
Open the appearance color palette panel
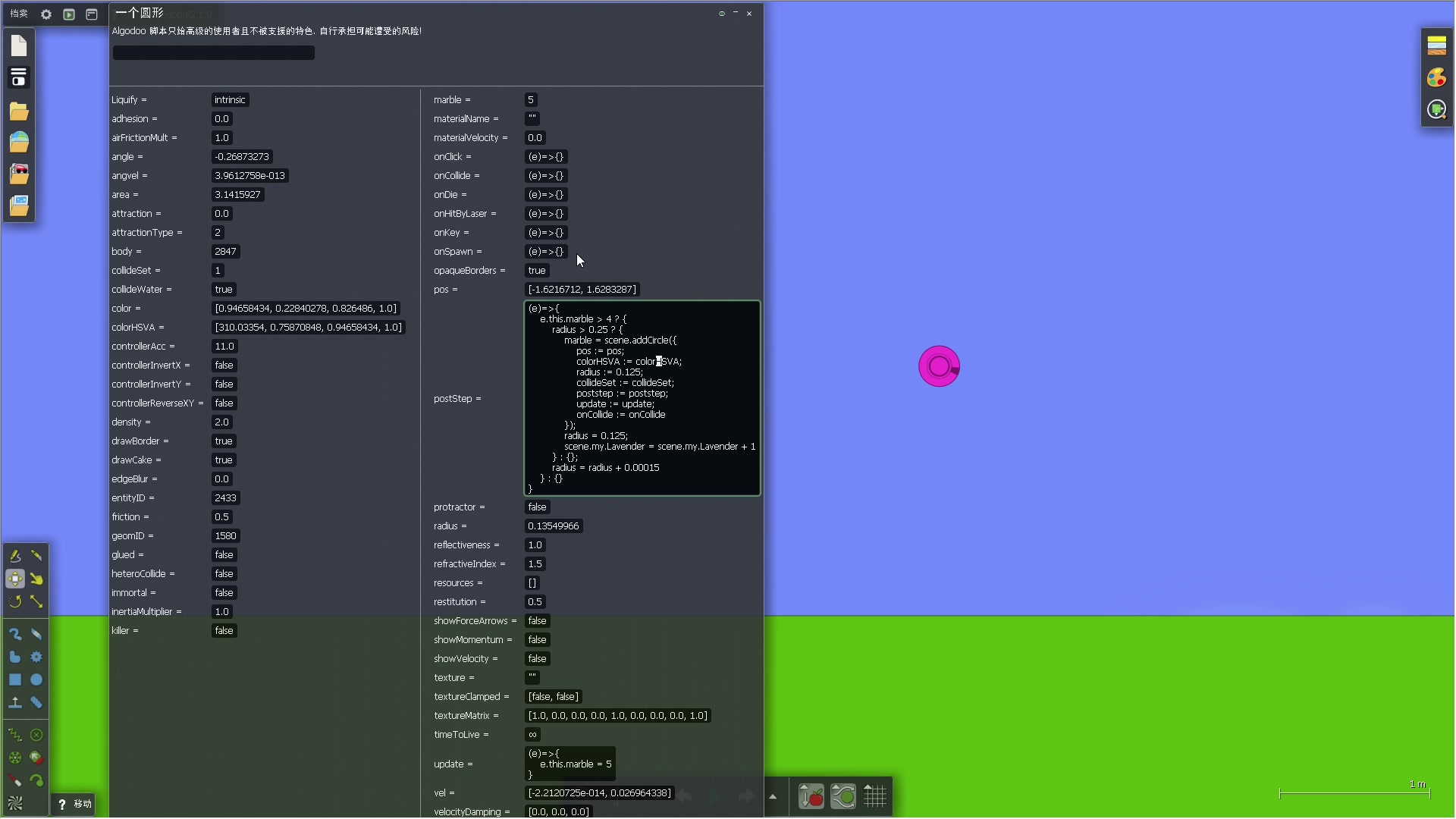1436,78
